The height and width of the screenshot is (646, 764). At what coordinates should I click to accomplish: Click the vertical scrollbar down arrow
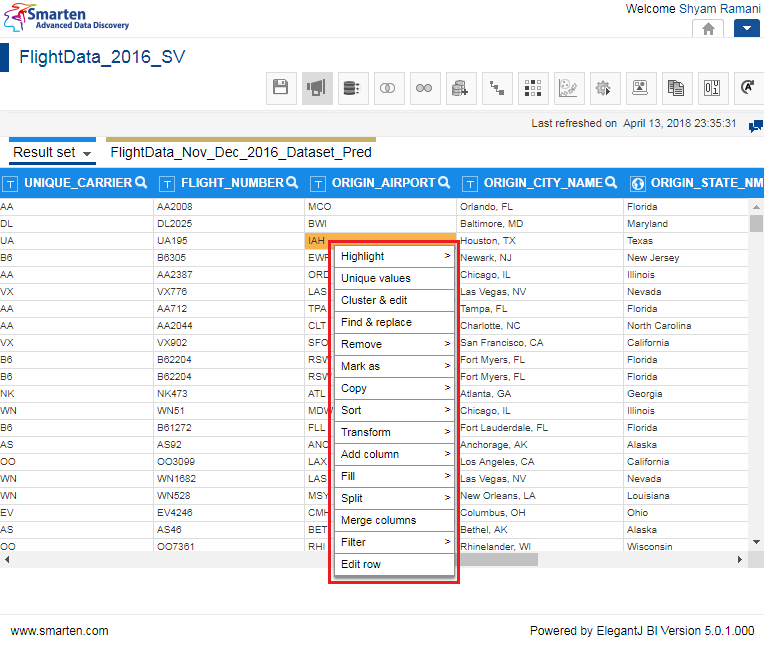(x=756, y=542)
